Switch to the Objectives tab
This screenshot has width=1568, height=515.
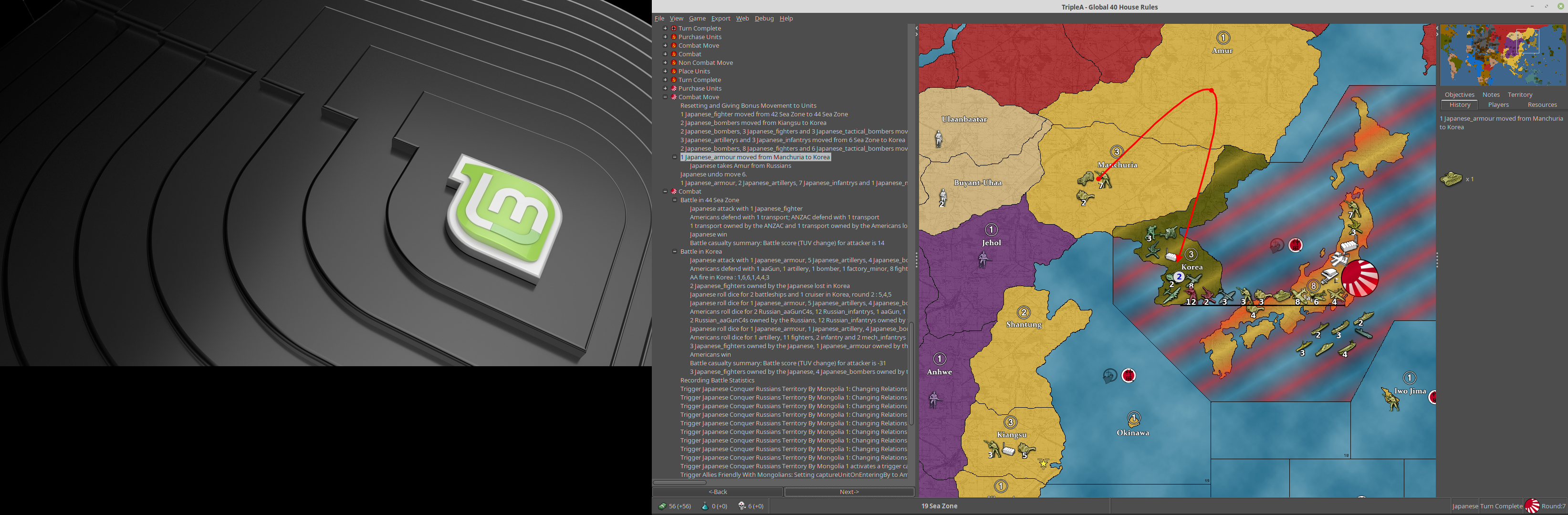[1459, 95]
